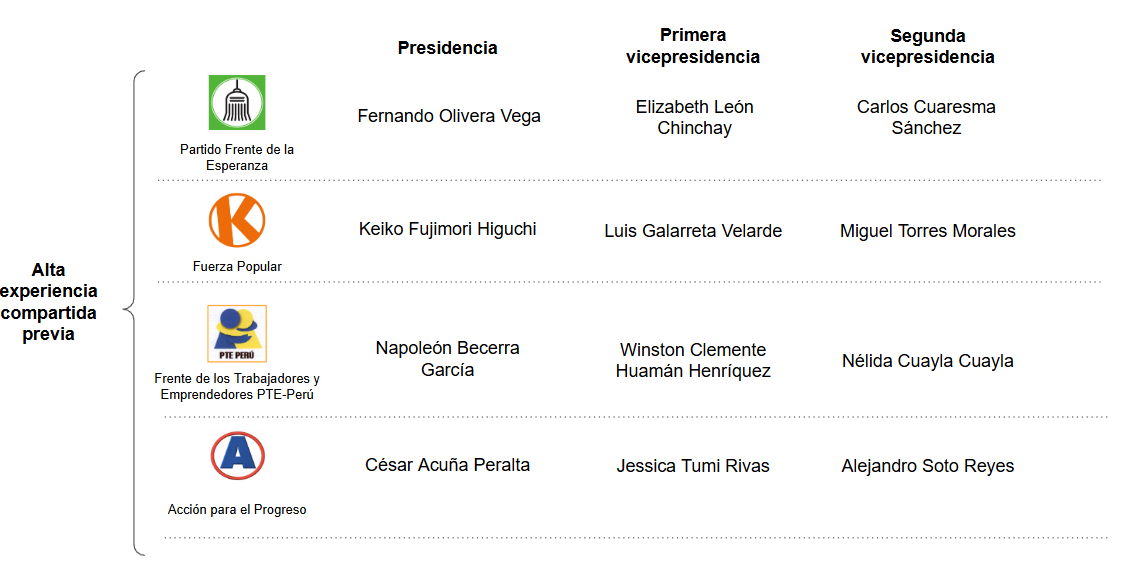Click Nélida Cuayla Cuayla text

point(927,361)
